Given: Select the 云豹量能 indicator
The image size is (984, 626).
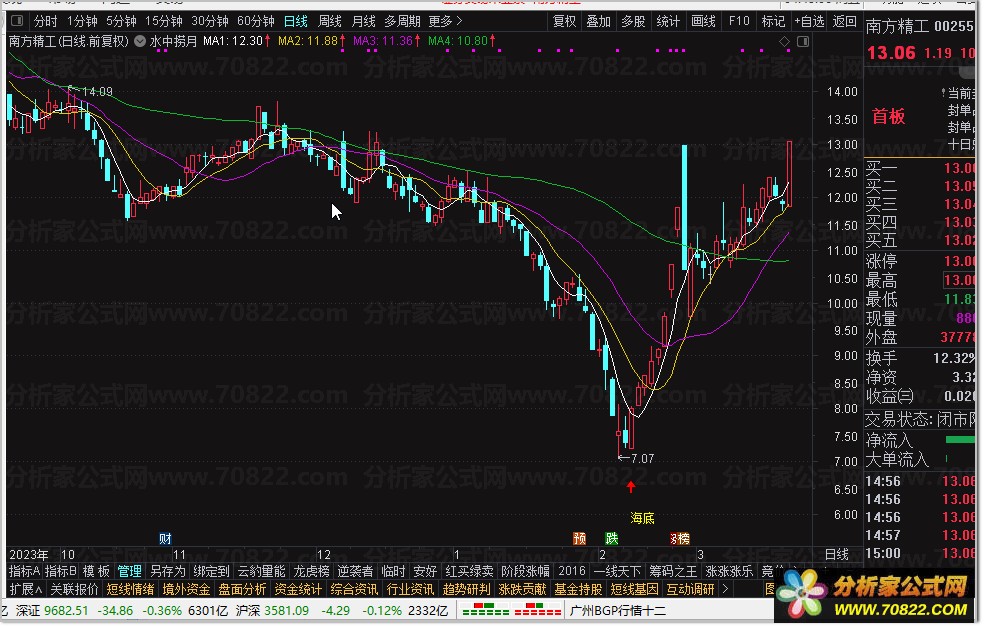Looking at the screenshot, I should [261, 571].
